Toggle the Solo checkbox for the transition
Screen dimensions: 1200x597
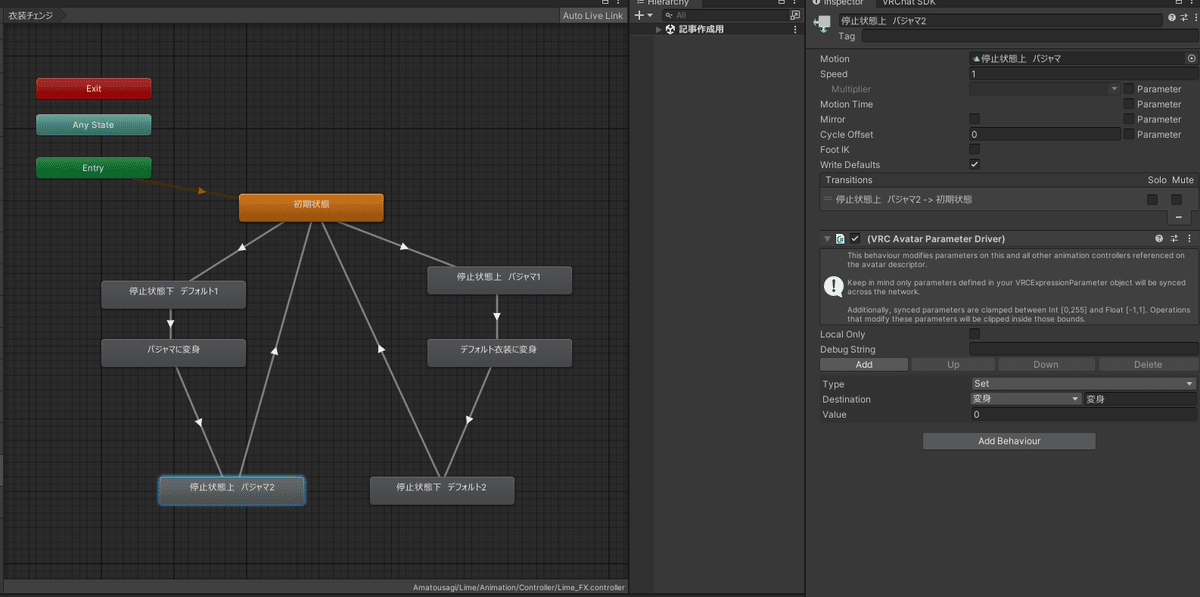pos(1153,199)
